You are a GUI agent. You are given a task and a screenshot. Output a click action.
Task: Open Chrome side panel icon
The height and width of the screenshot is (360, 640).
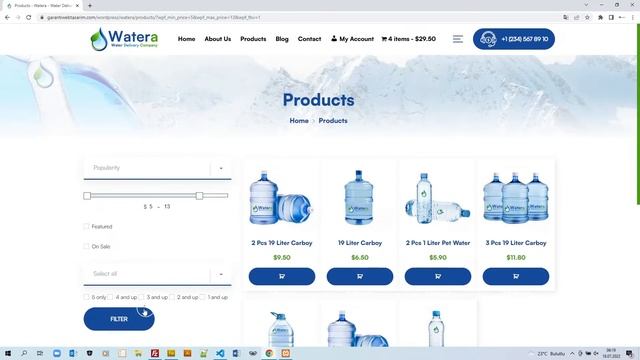coord(611,18)
